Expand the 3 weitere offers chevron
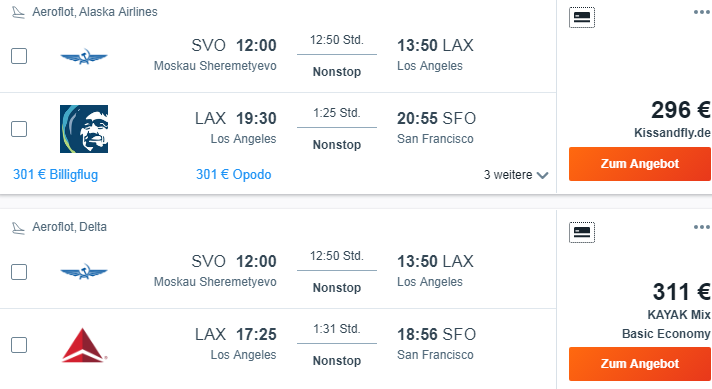712x389 pixels. pos(543,175)
